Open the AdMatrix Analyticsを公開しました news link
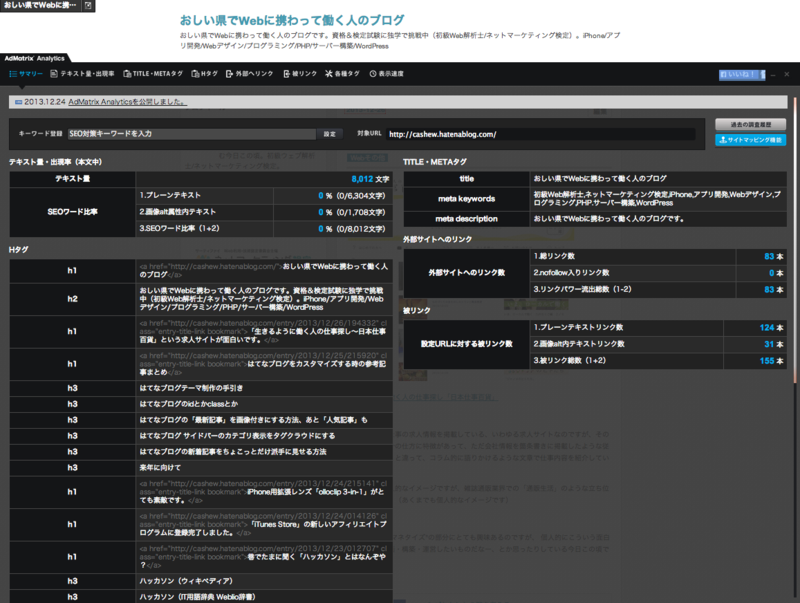800x603 pixels. point(128,102)
